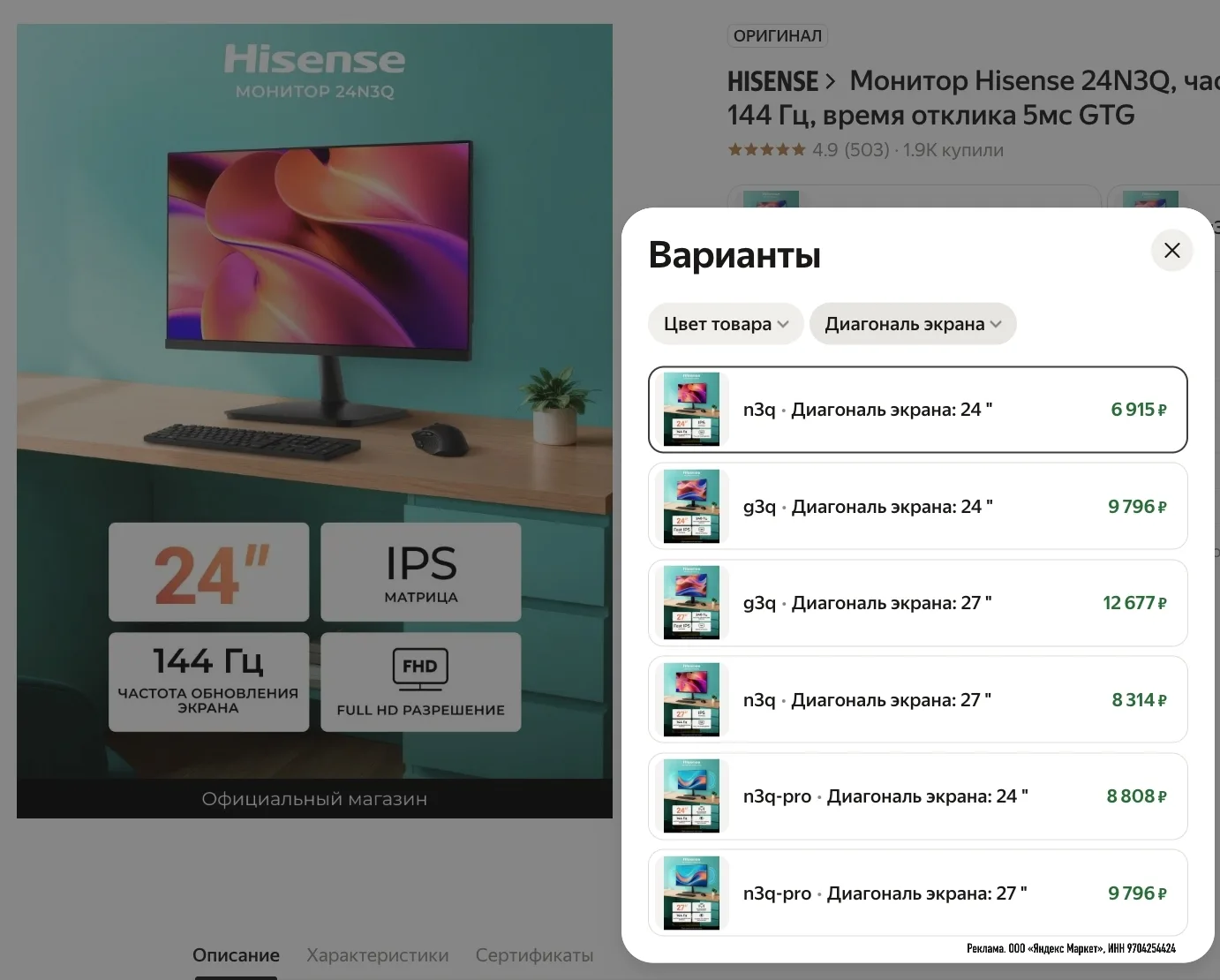The image size is (1220, 980).
Task: Open the Диагональ экрана filter dropdown
Action: [913, 324]
